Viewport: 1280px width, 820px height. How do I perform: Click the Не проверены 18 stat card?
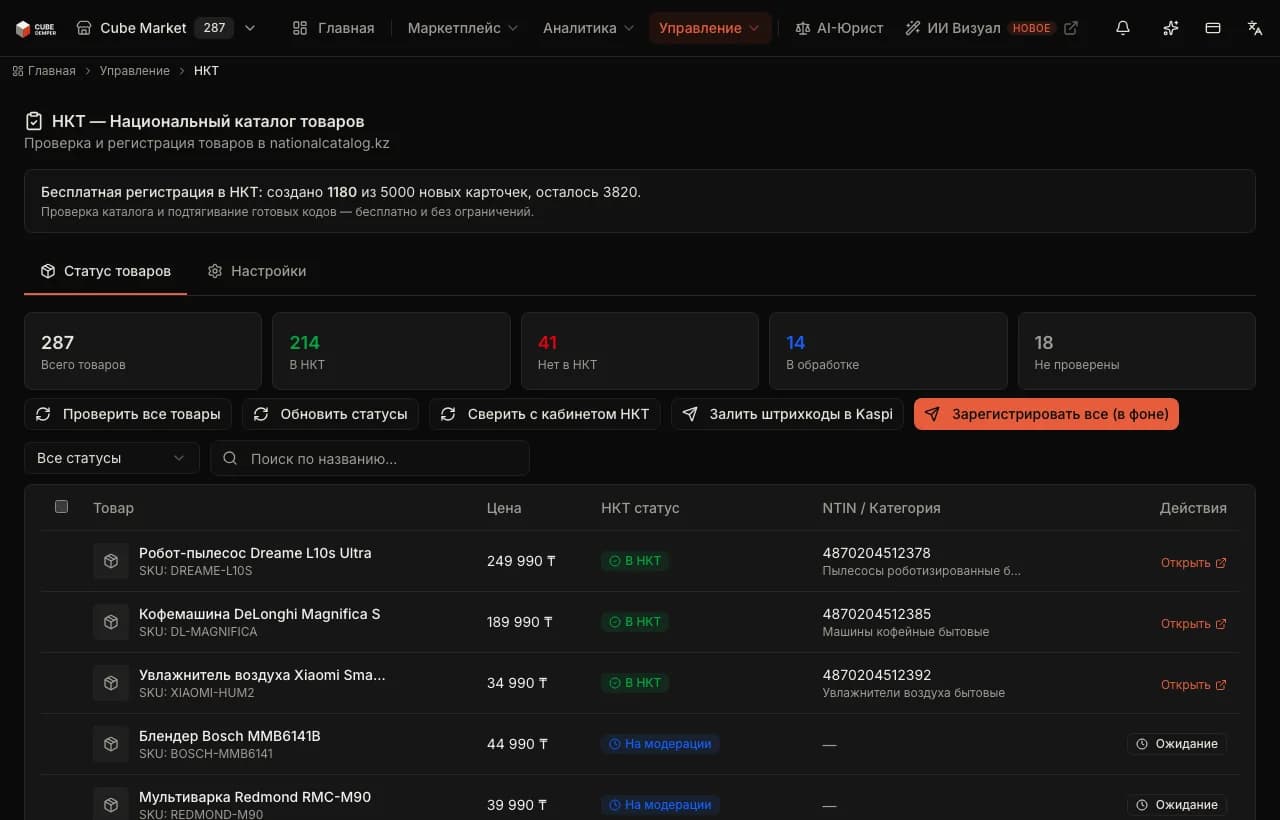[1136, 351]
